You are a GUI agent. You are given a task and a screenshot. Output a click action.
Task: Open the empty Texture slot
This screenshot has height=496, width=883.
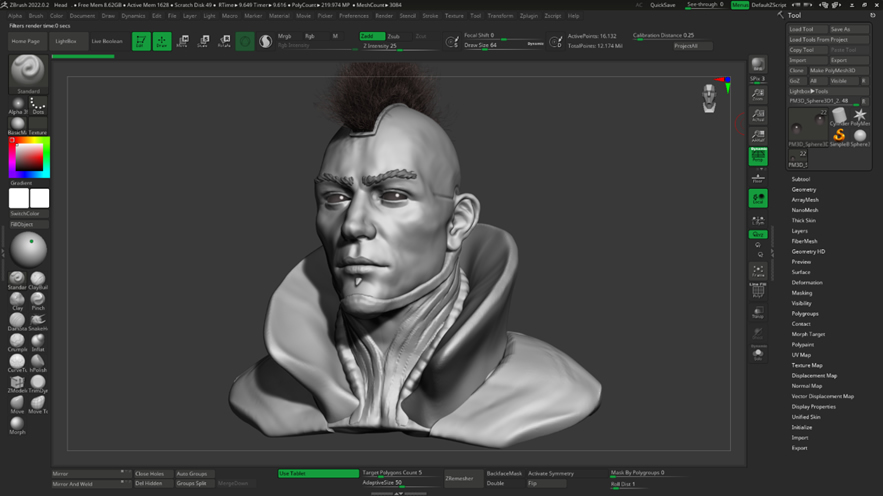pyautogui.click(x=38, y=126)
